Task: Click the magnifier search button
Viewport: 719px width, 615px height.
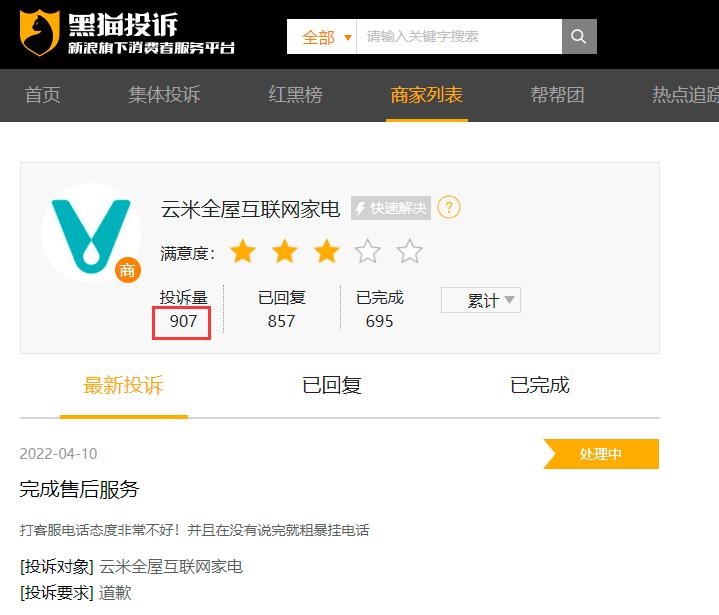Action: (579, 36)
